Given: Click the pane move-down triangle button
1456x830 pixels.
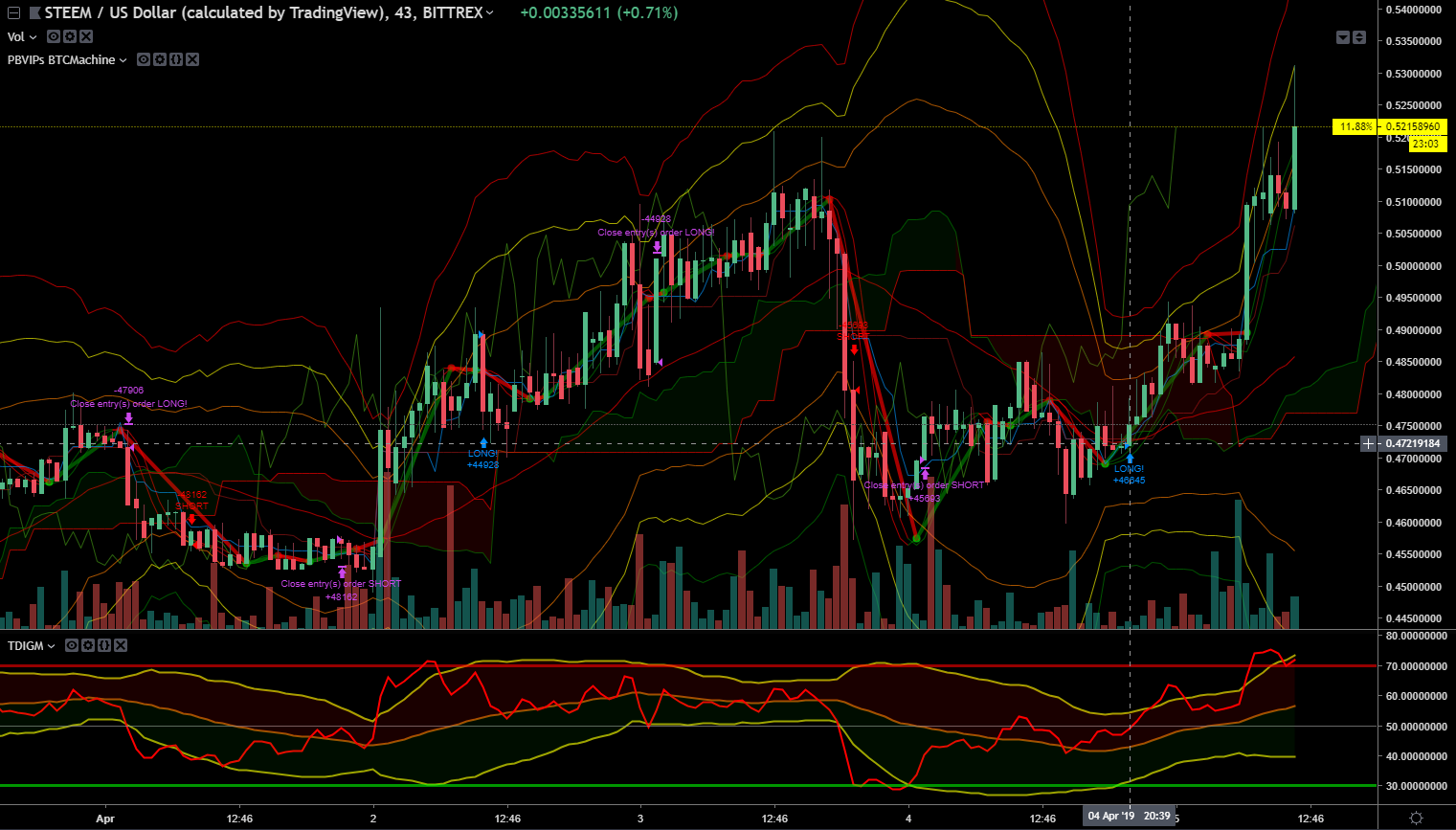Looking at the screenshot, I should [x=1343, y=37].
